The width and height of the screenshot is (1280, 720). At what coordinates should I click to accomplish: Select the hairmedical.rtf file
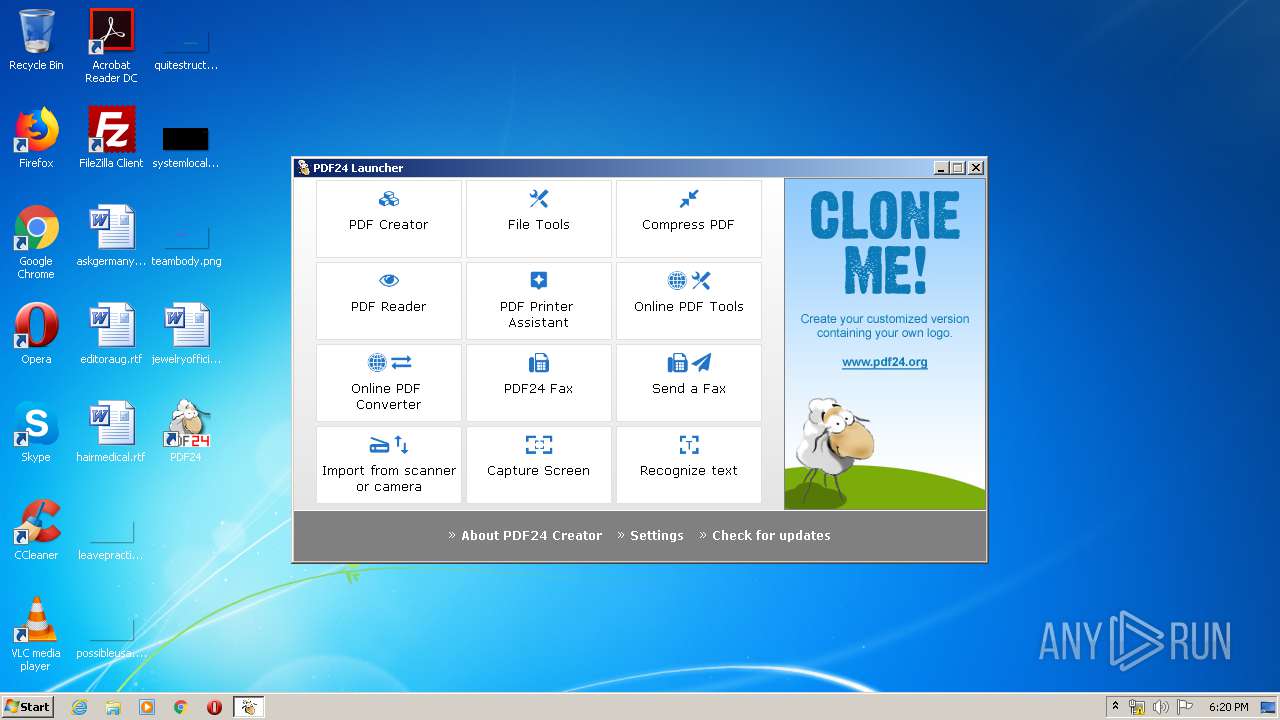[x=111, y=432]
